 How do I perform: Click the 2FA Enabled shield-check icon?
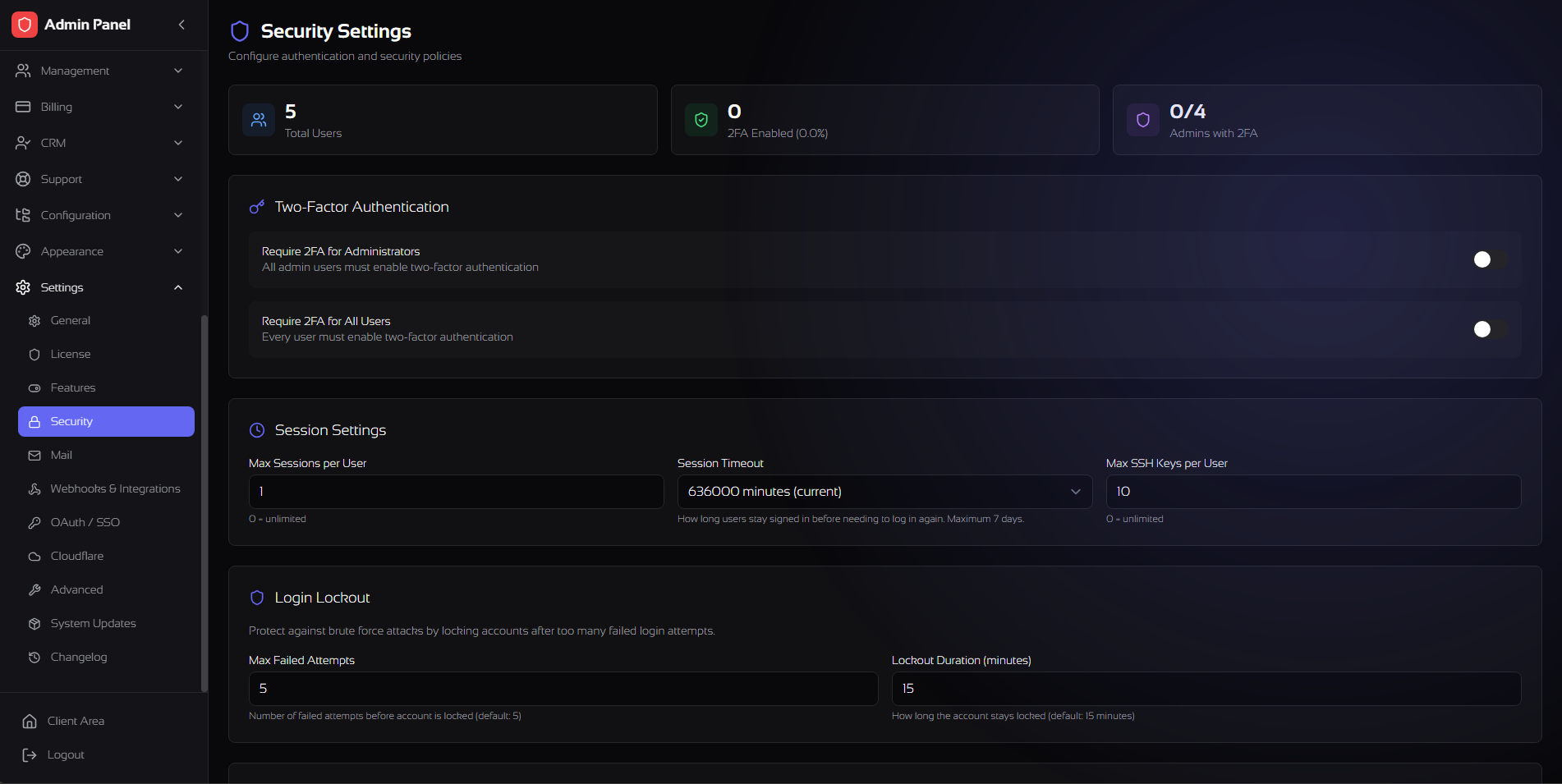click(x=701, y=120)
